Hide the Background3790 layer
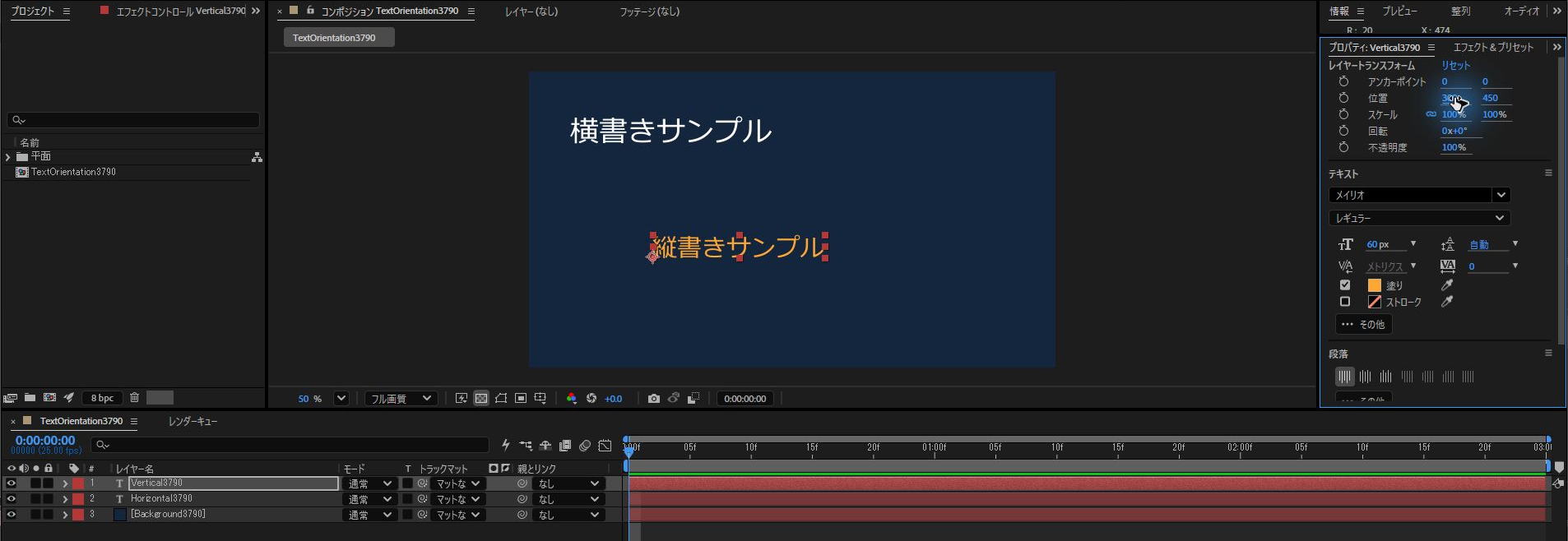Image resolution: width=1568 pixels, height=541 pixels. pos(12,515)
